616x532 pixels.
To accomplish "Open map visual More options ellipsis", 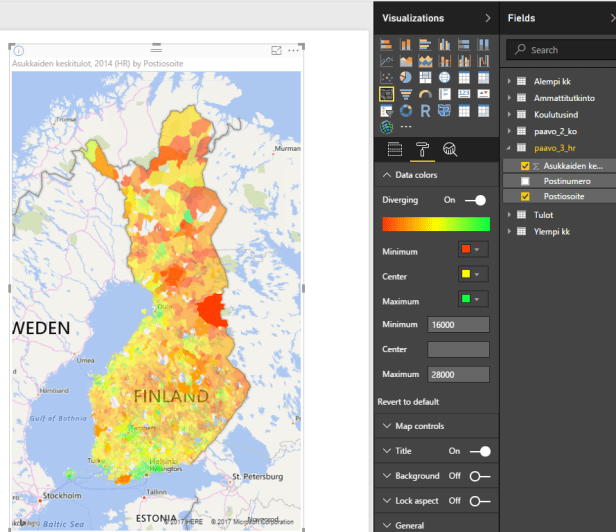I will (x=293, y=50).
